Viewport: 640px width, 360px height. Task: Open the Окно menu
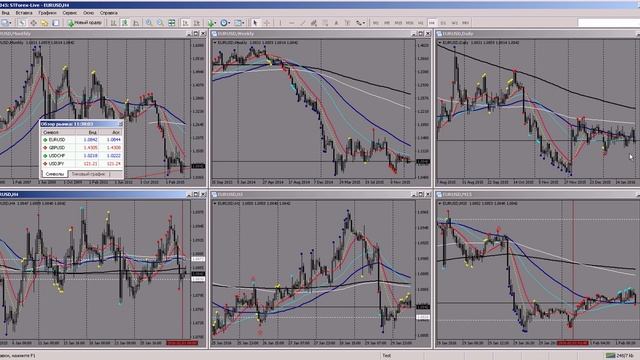[x=88, y=13]
